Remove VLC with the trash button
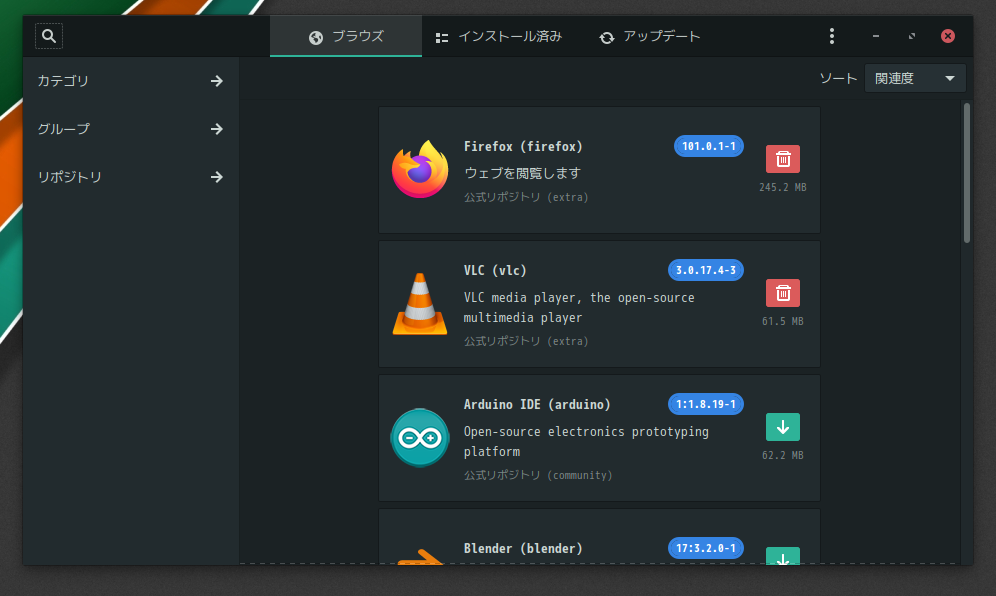Viewport: 996px width, 596px height. point(783,293)
